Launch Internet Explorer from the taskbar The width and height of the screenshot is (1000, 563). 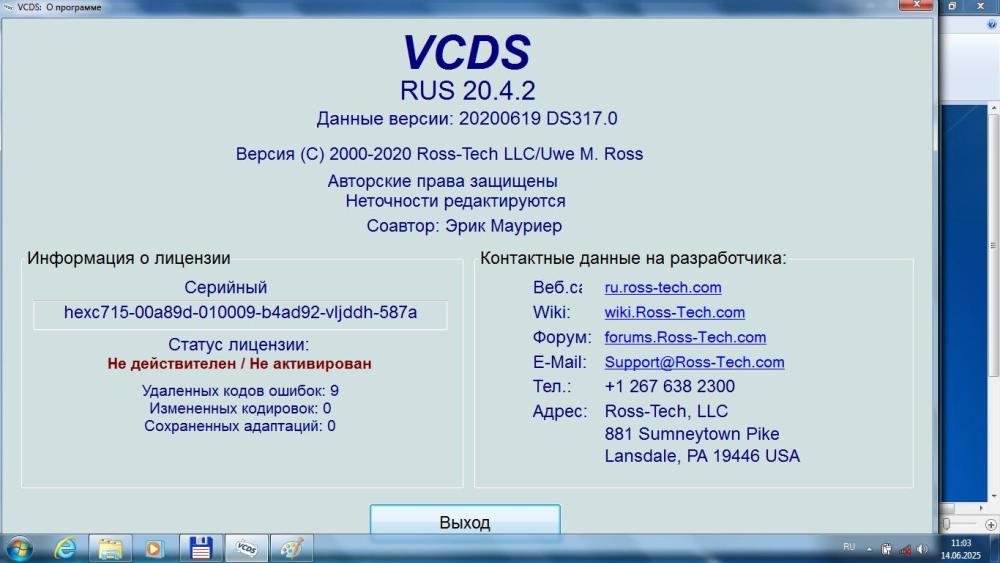[65, 548]
